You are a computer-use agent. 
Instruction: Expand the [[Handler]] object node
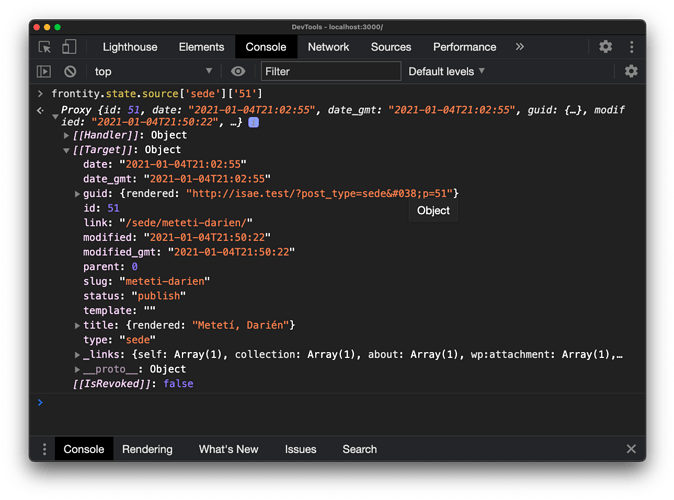coord(66,135)
